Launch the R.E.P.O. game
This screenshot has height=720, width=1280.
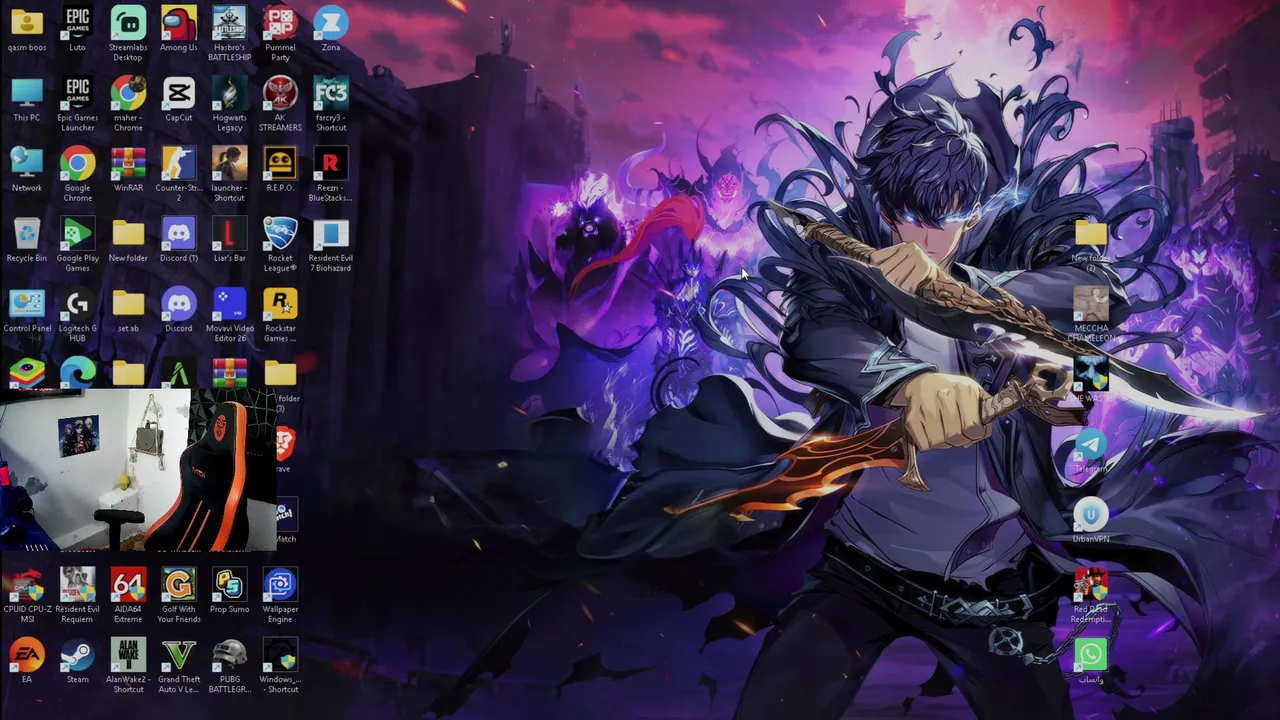[x=280, y=169]
